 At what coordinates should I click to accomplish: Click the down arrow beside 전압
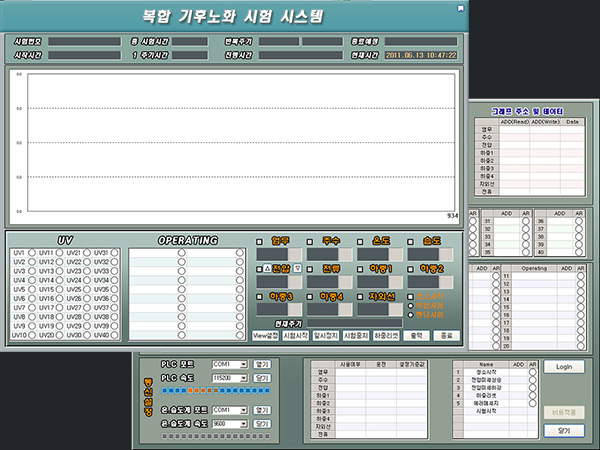click(297, 269)
